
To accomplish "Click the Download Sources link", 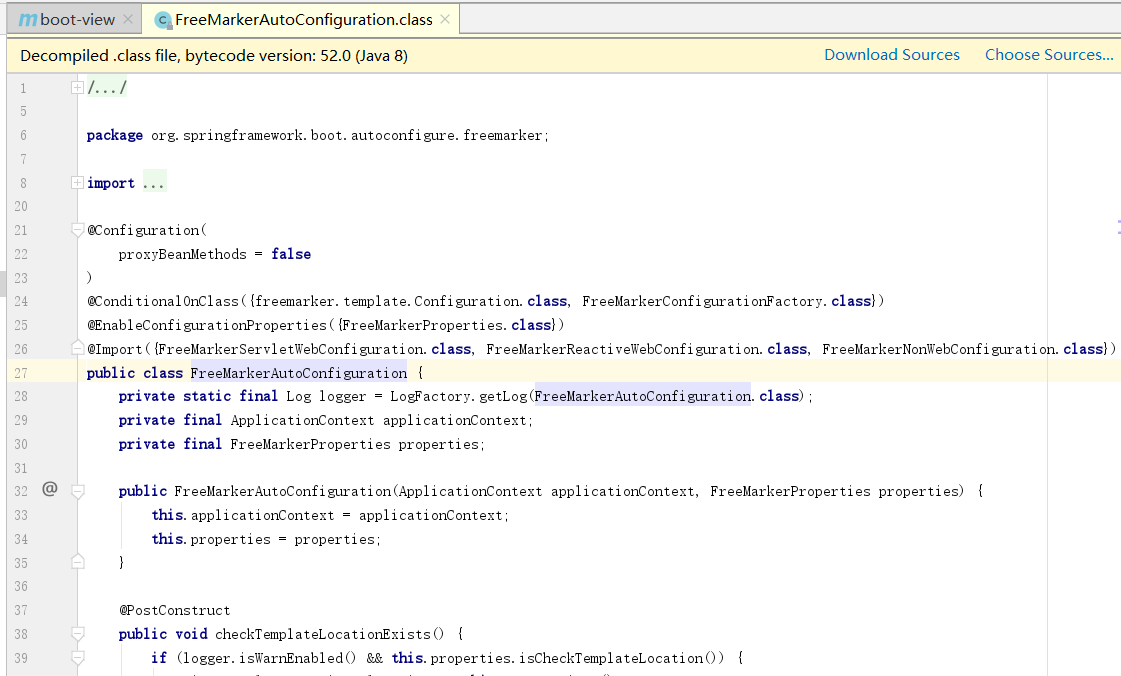I will pos(891,55).
